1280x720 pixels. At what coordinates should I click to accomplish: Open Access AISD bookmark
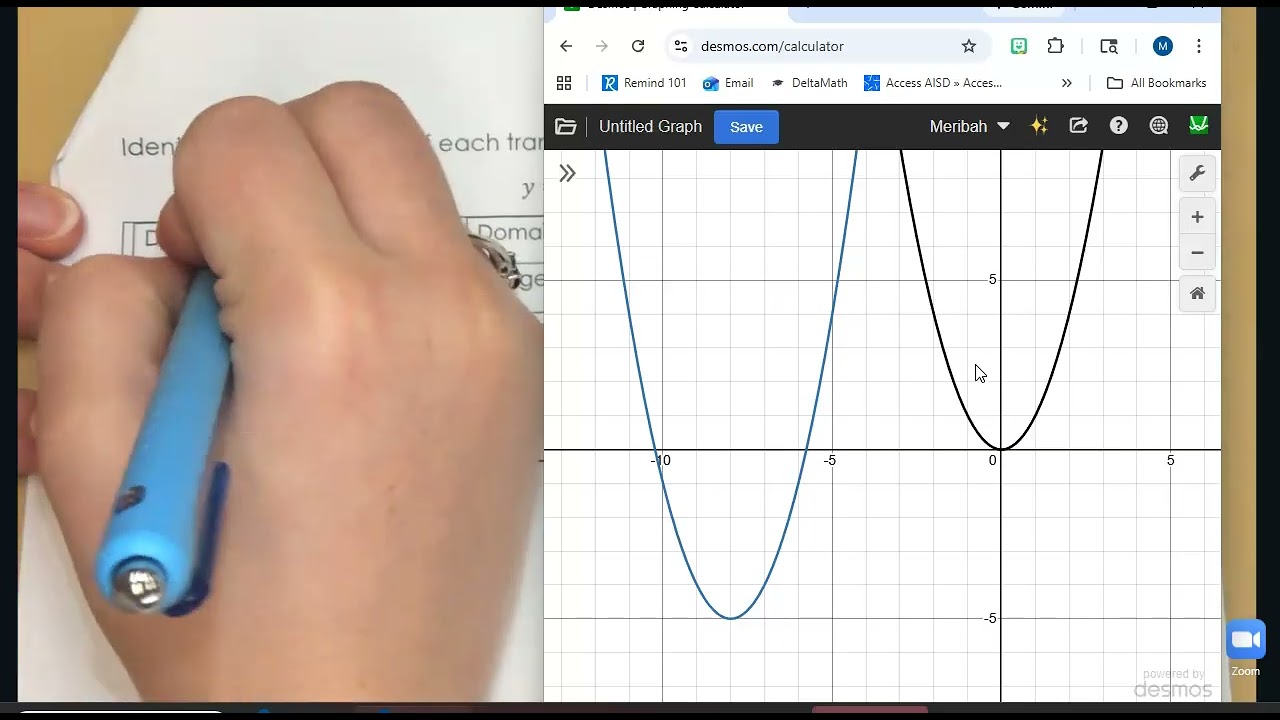coord(933,83)
